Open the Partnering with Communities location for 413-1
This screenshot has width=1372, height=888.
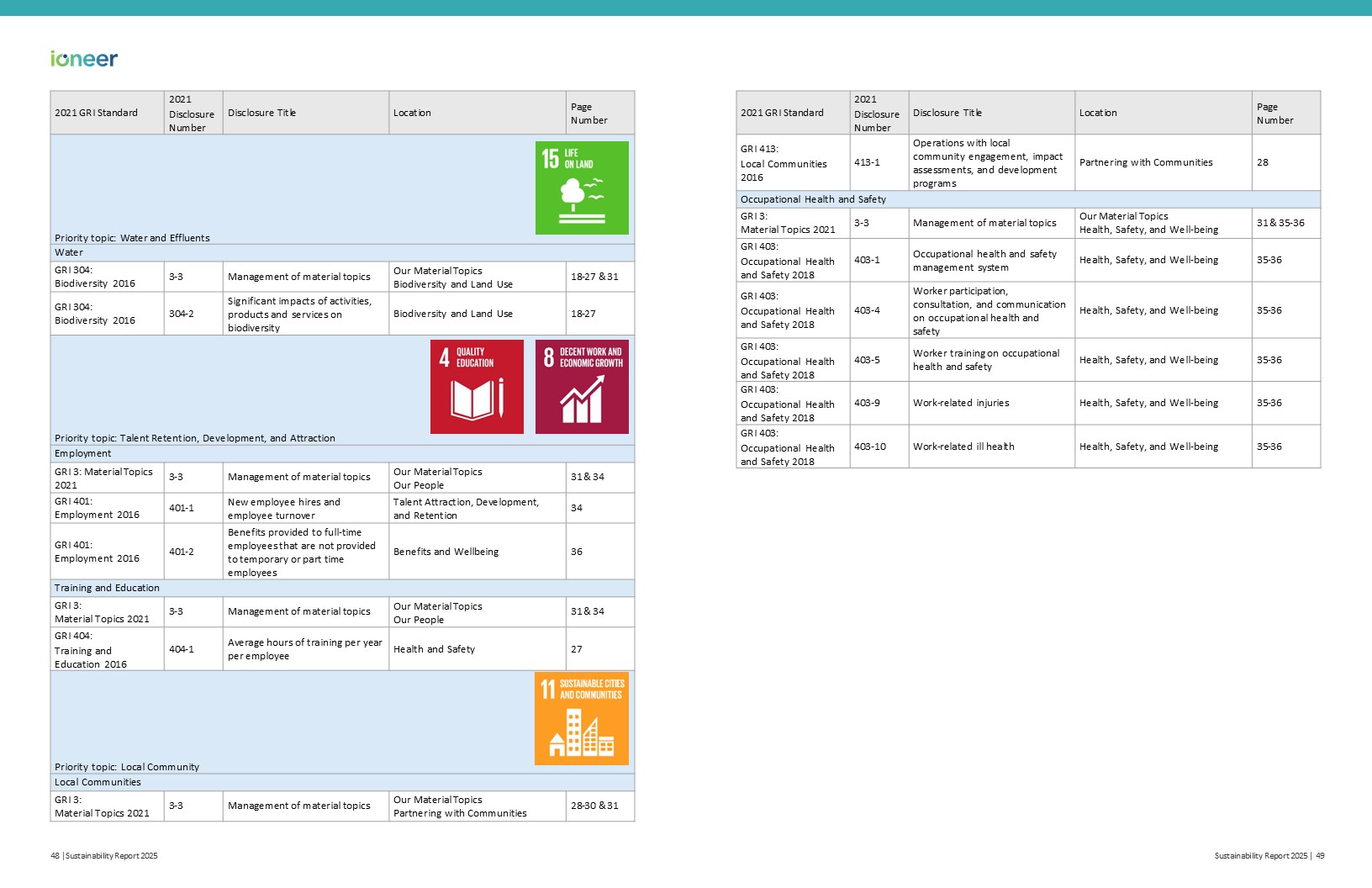tap(1146, 162)
